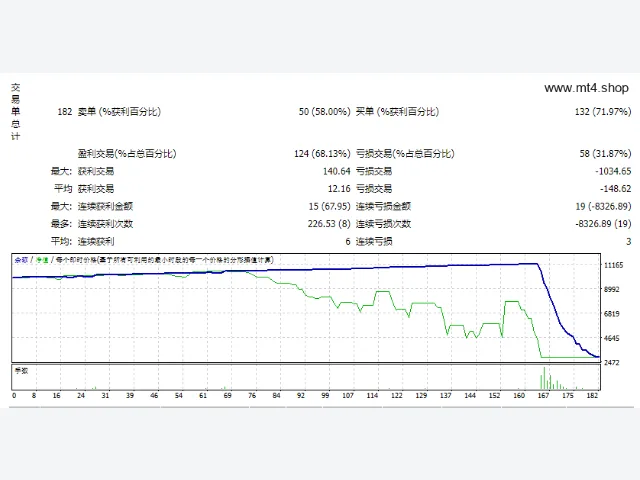Click the x-axis tick label 76

click(x=252, y=395)
